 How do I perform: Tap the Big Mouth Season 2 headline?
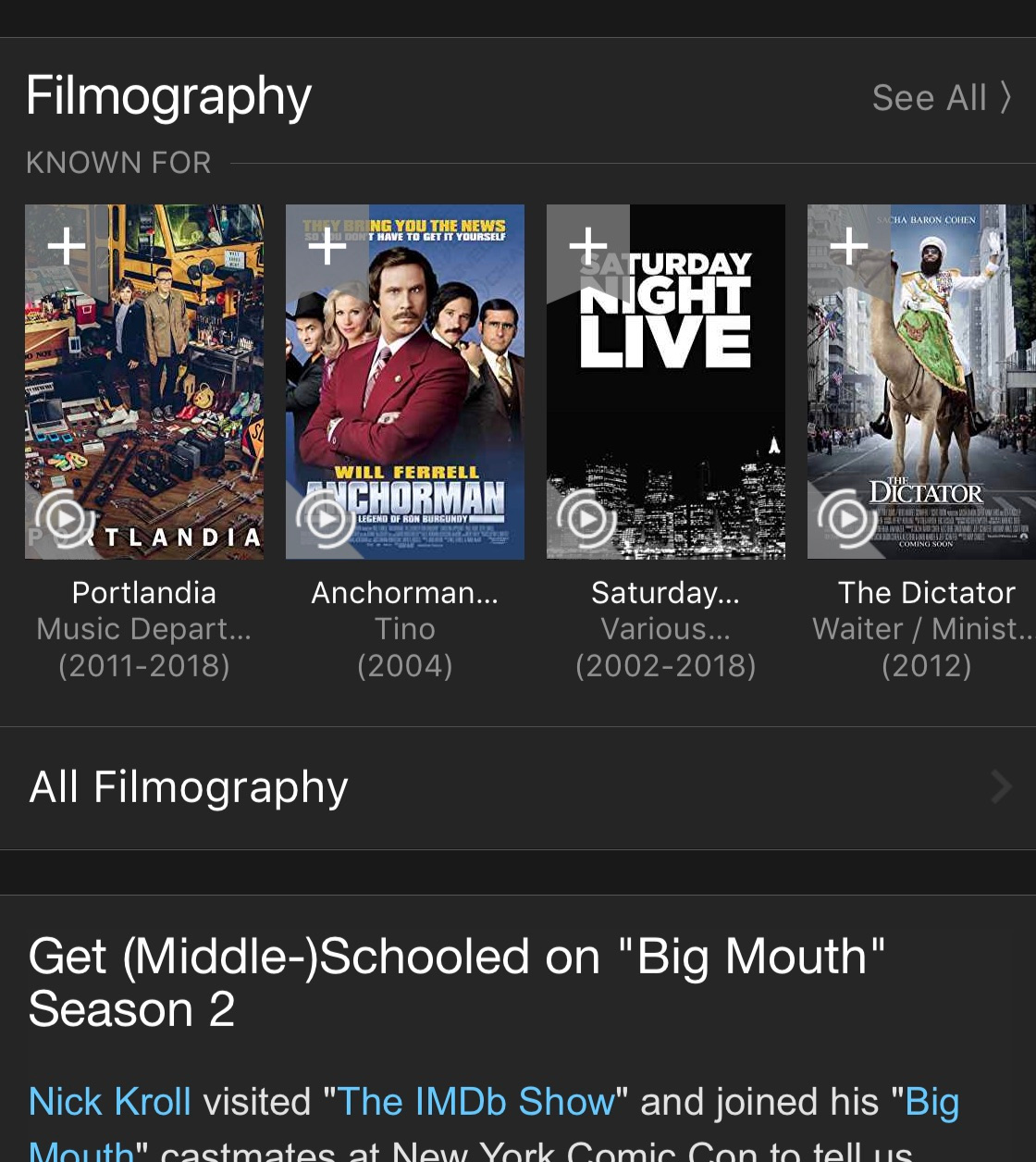click(457, 983)
